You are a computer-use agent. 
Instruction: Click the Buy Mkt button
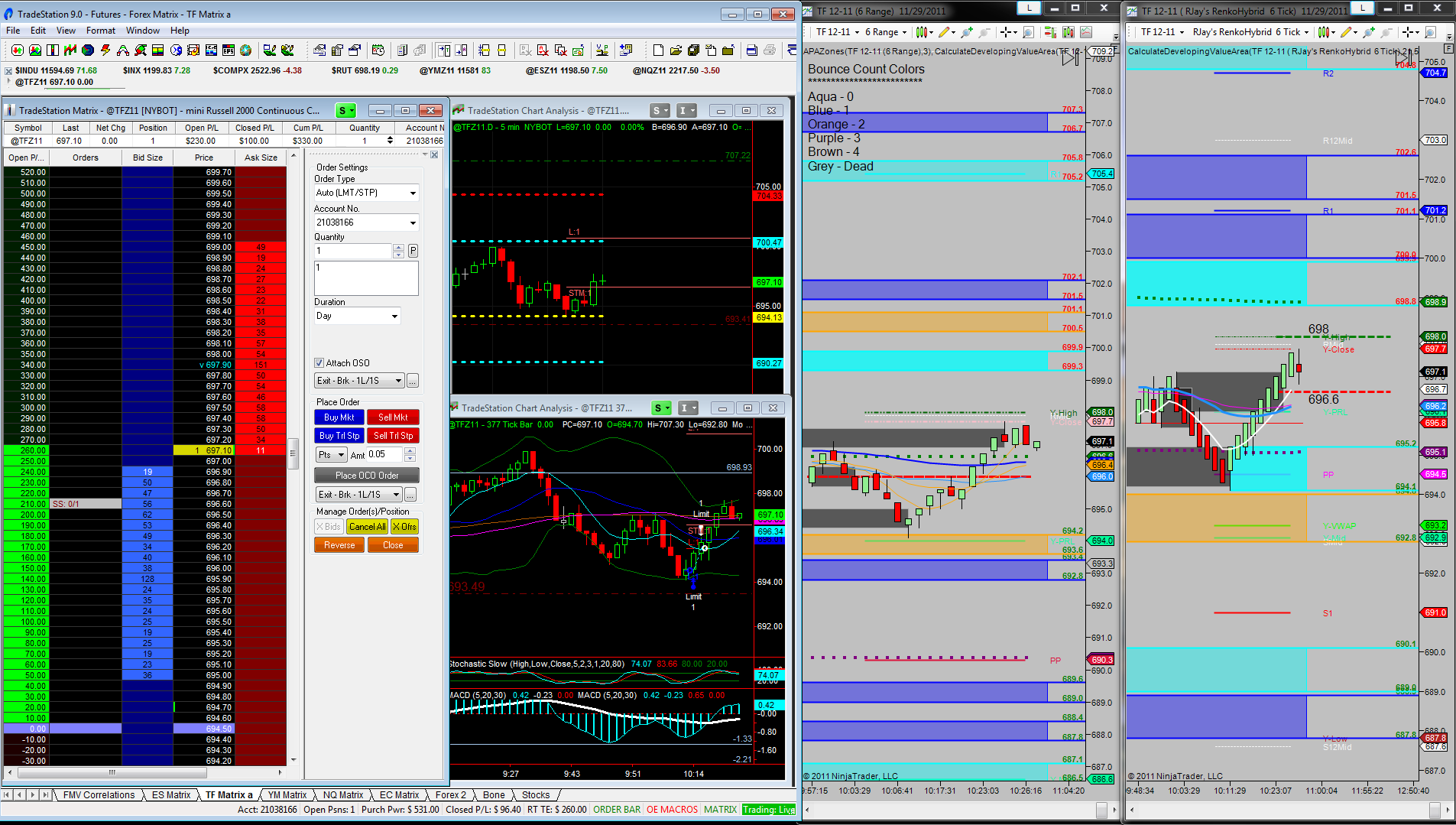point(339,417)
